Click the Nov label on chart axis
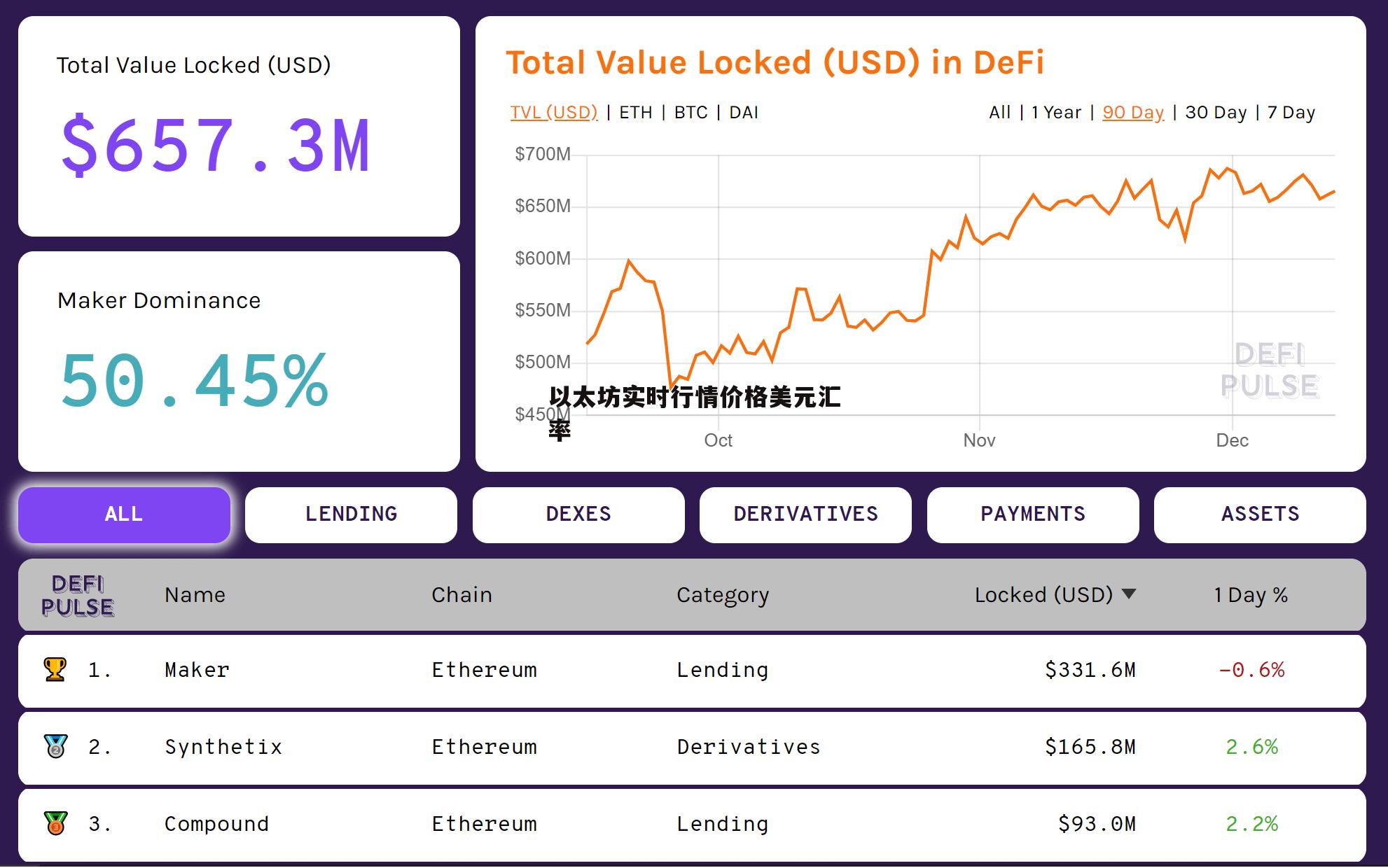Viewport: 1388px width, 868px height. pos(979,440)
